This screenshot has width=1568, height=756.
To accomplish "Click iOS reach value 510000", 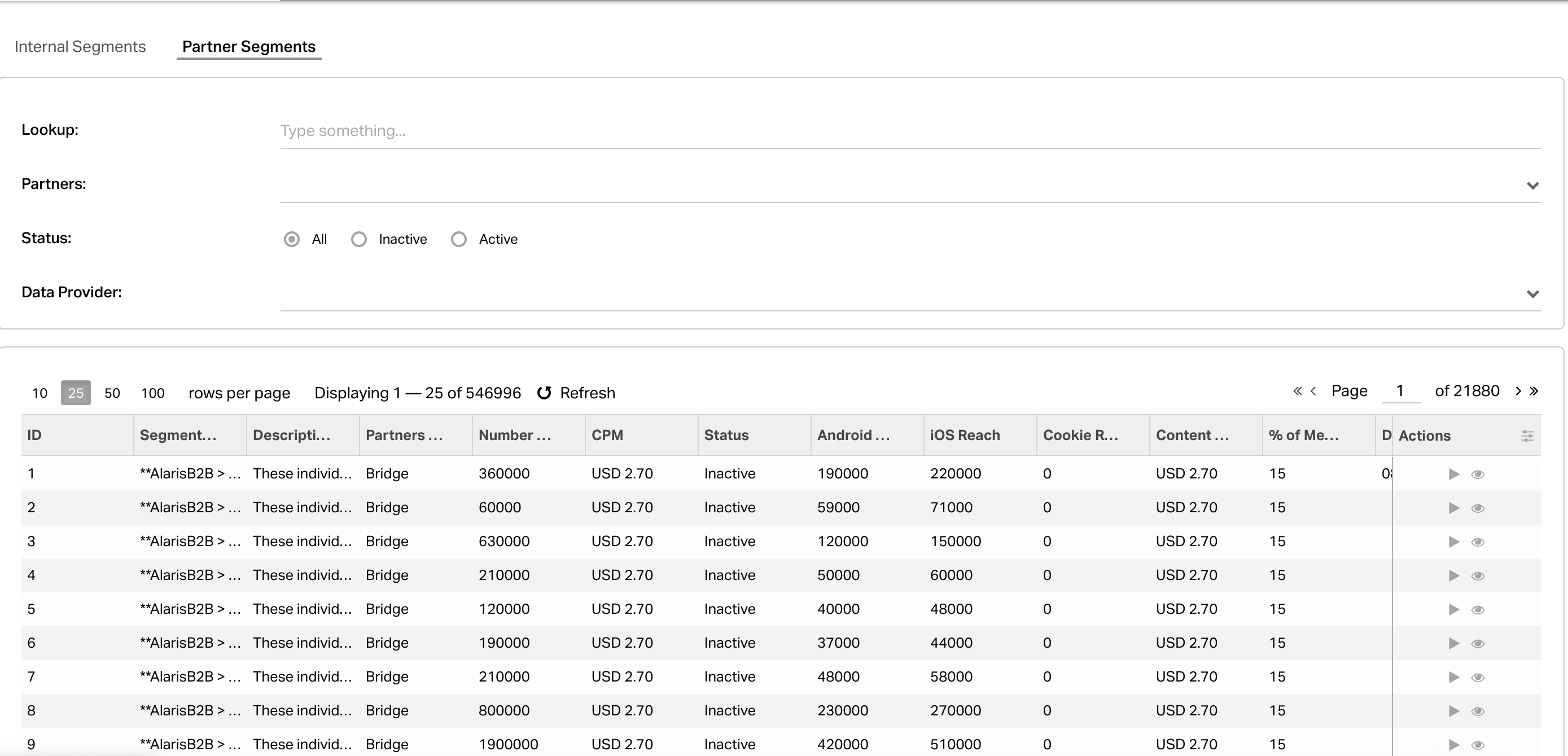I will 956,745.
